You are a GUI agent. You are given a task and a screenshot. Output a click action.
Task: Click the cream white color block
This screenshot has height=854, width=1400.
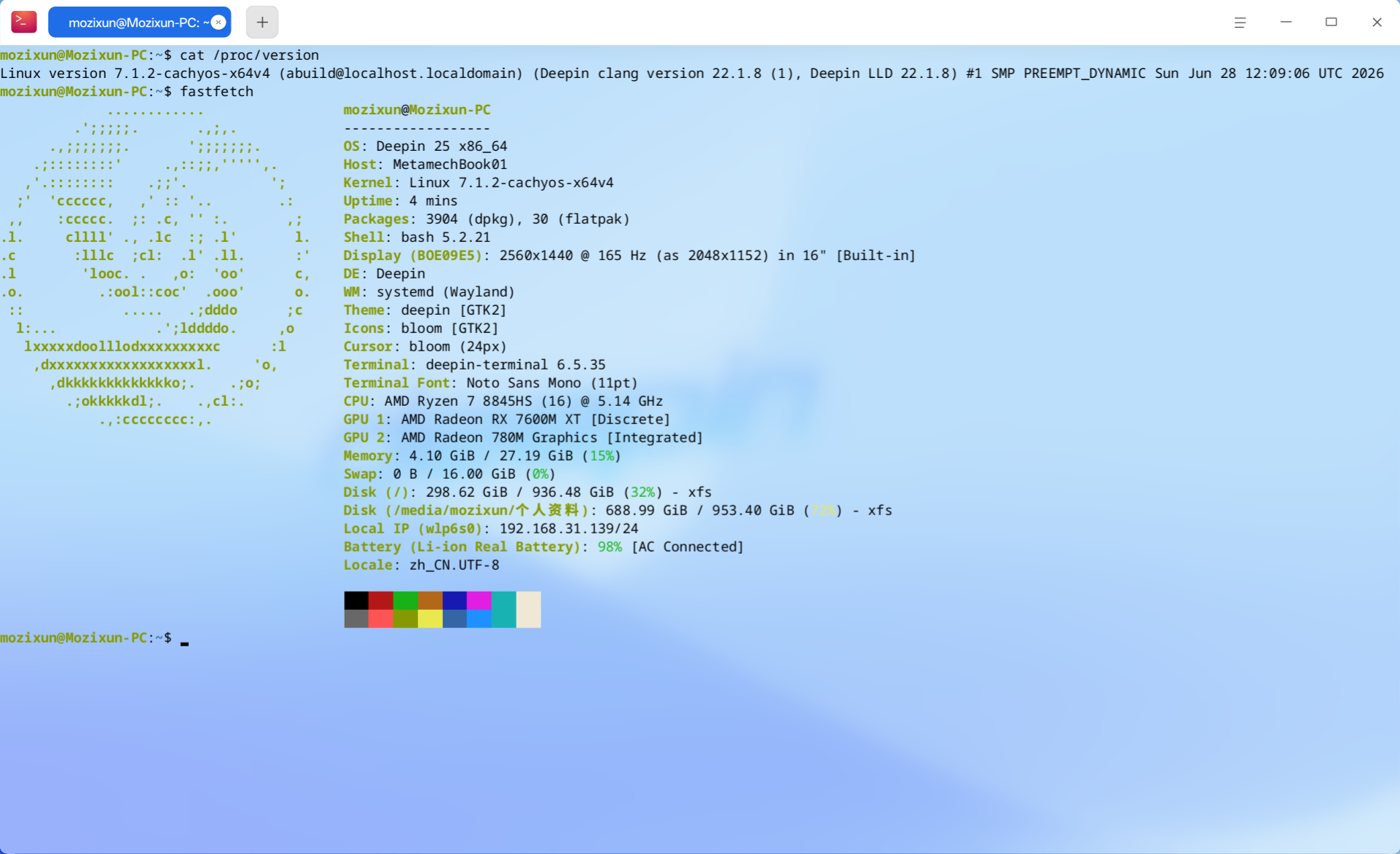pyautogui.click(x=529, y=610)
